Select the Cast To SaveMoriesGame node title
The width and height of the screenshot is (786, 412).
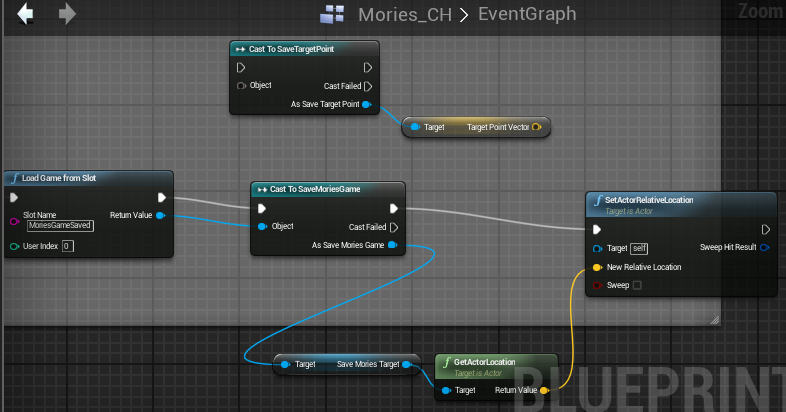coord(315,189)
